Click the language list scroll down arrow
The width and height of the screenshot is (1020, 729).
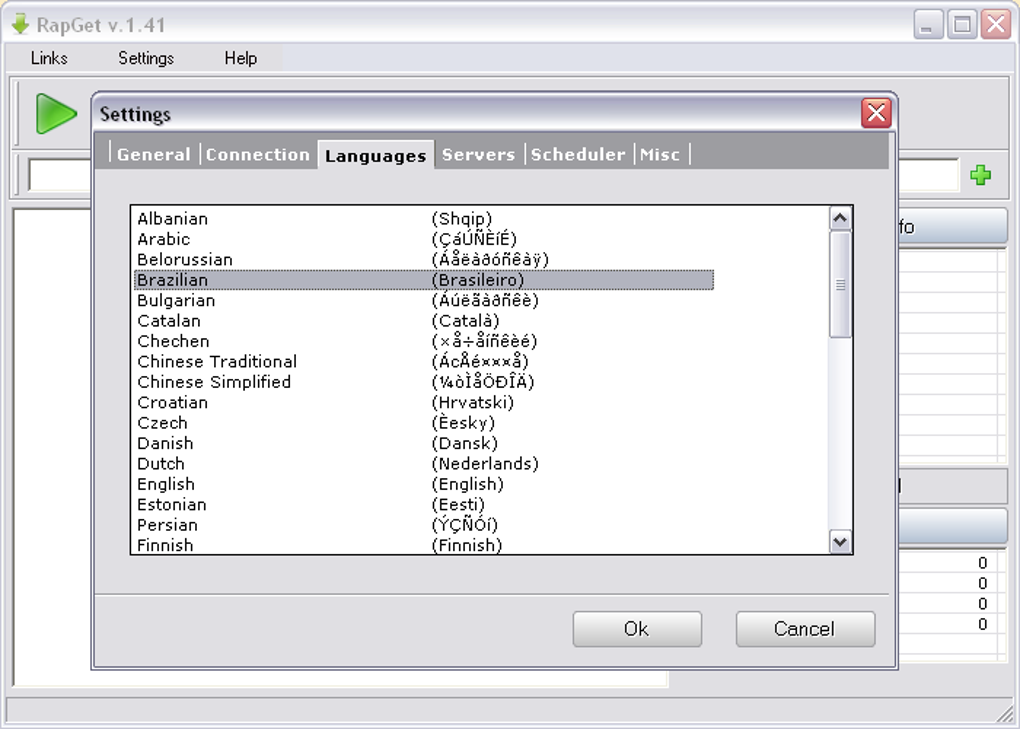pos(840,542)
